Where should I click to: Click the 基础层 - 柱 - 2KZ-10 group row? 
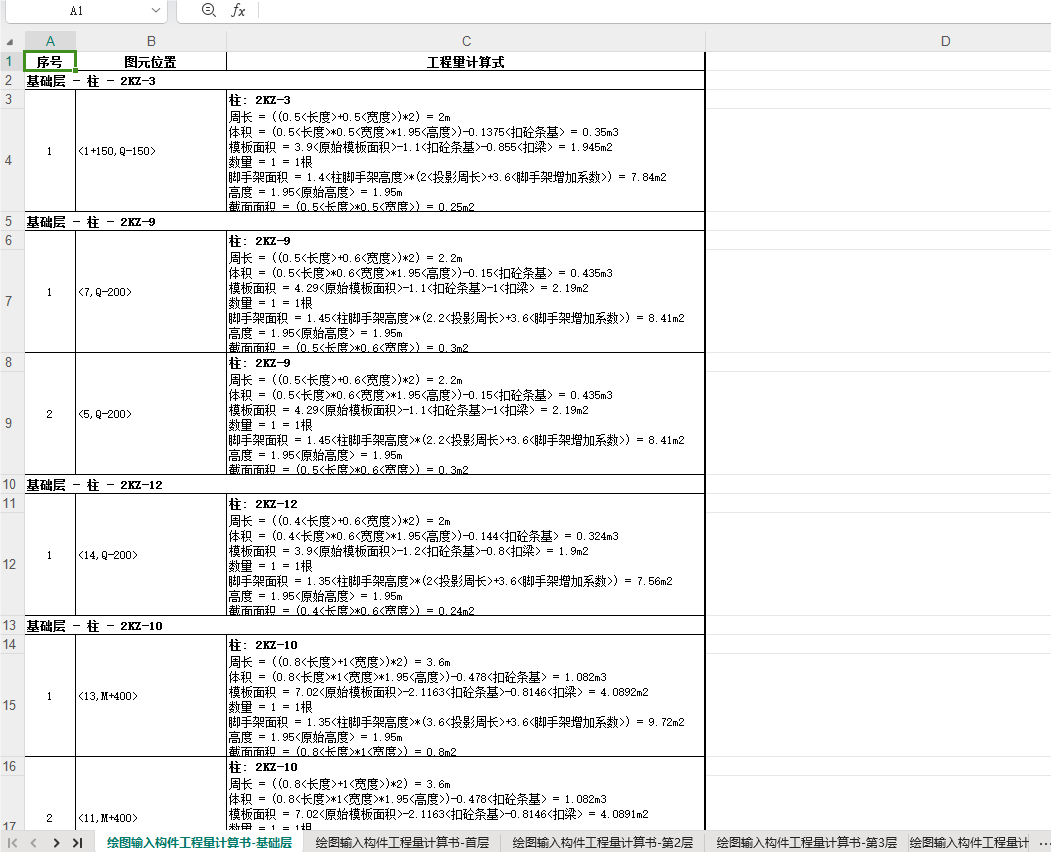click(x=365, y=626)
